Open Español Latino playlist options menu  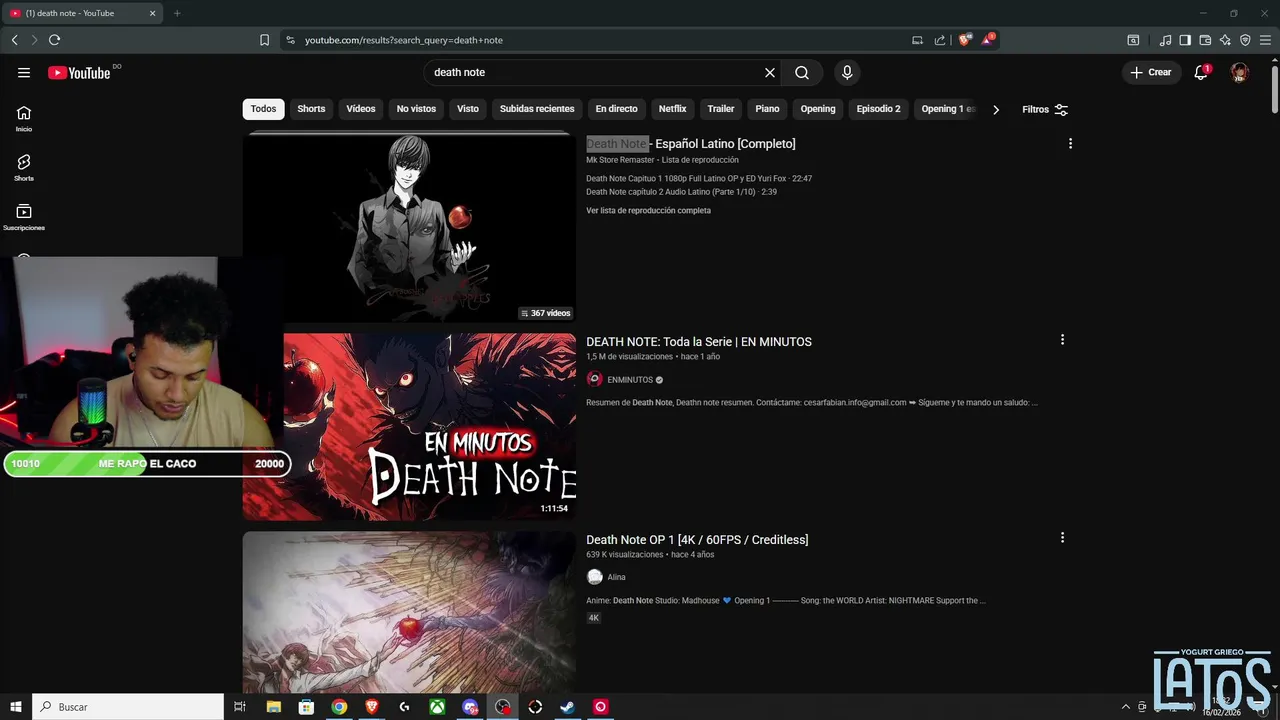click(x=1070, y=143)
